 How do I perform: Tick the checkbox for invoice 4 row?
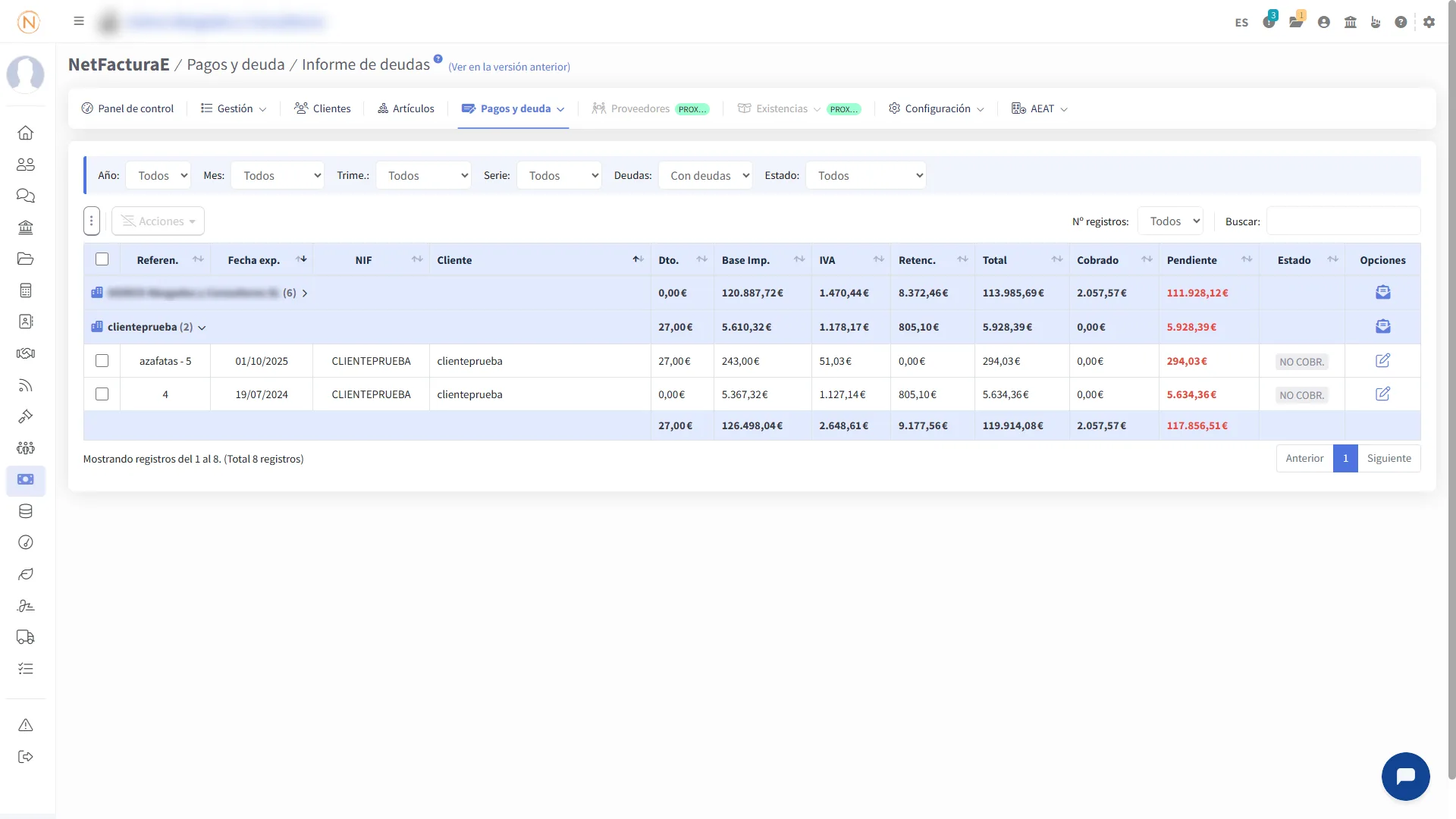pyautogui.click(x=102, y=394)
